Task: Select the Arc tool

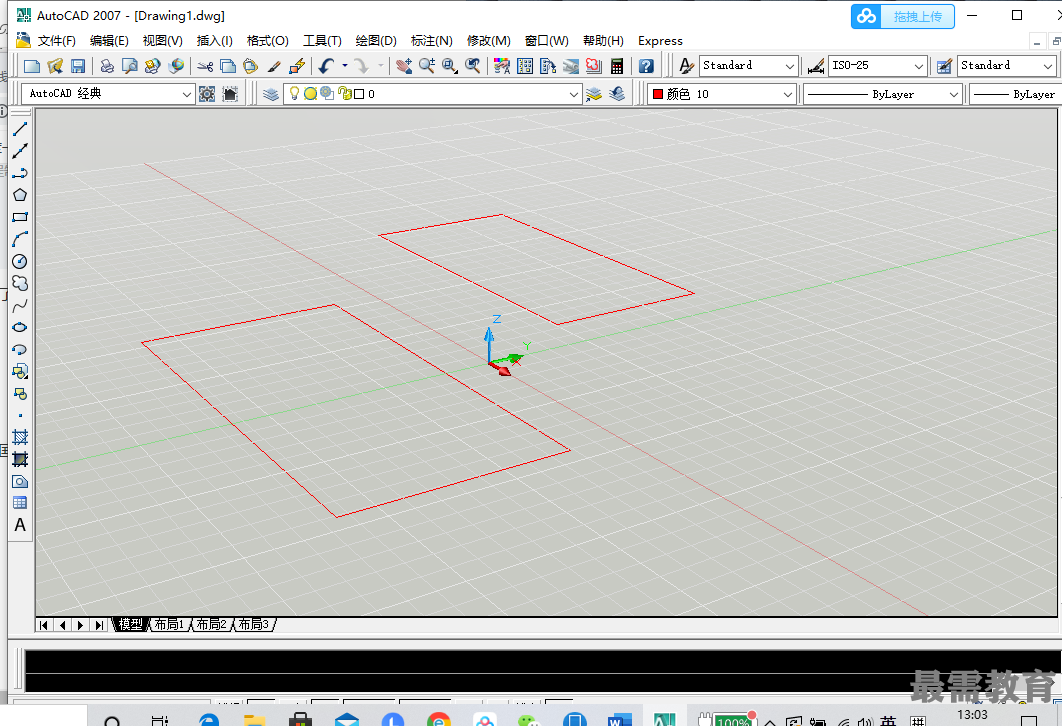Action: click(20, 239)
